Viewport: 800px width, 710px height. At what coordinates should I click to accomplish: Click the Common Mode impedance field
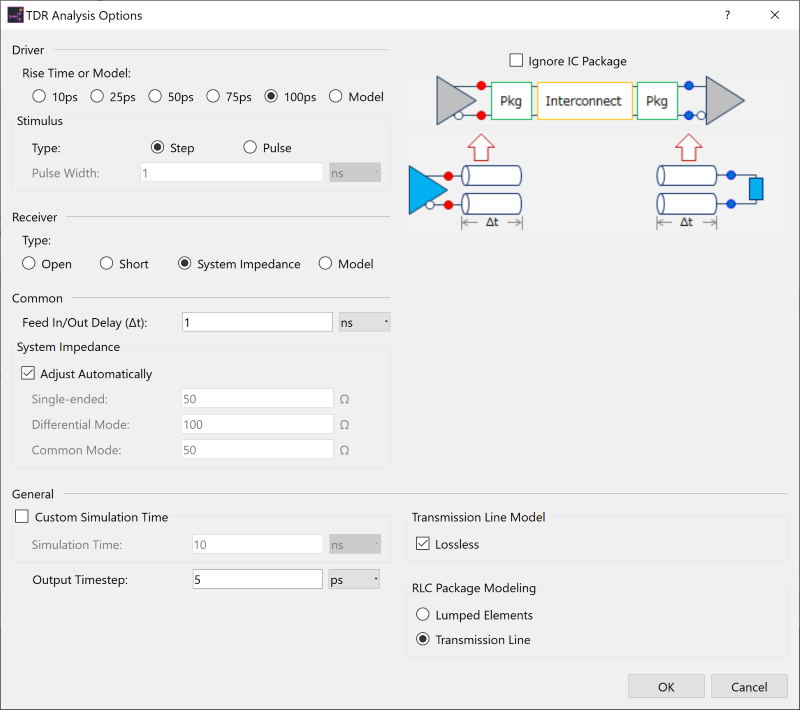[x=258, y=449]
